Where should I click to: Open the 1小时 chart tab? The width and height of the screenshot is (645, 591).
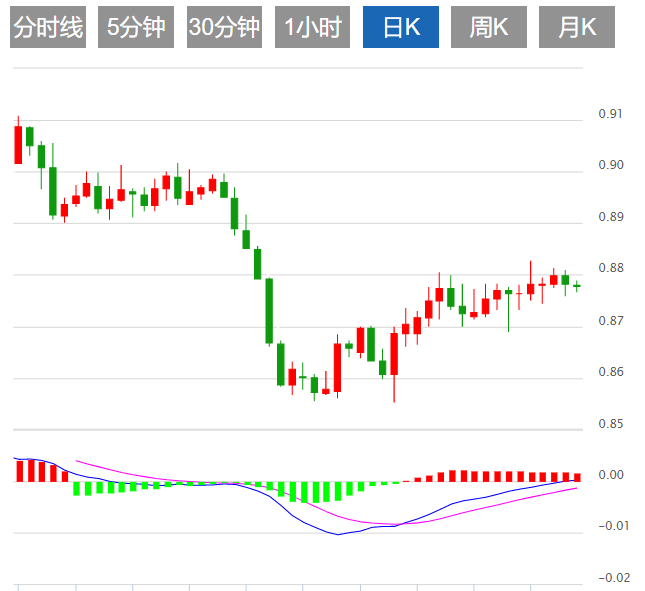click(312, 27)
